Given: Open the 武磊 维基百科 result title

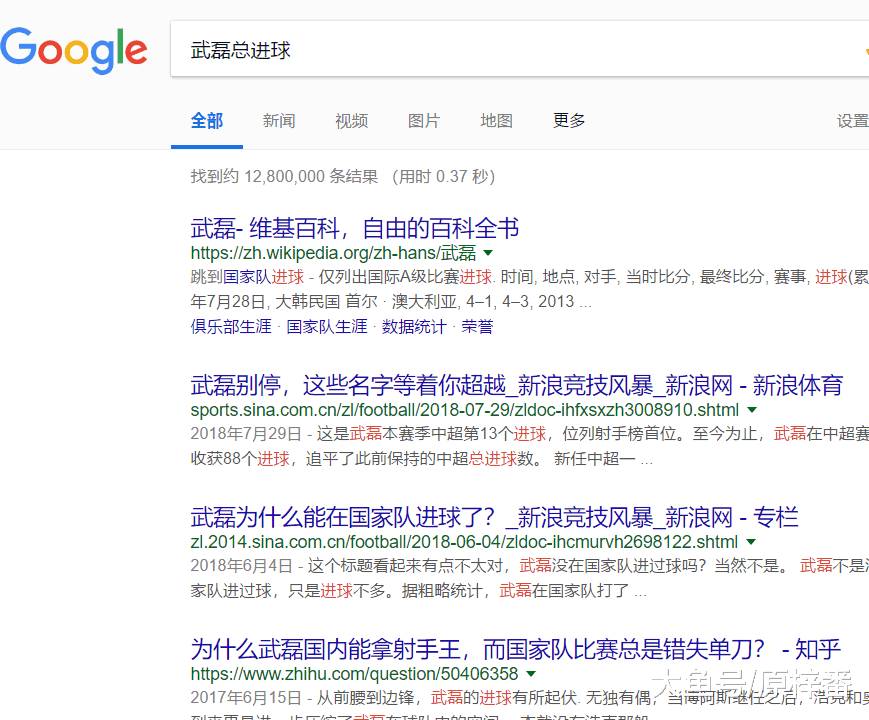Looking at the screenshot, I should click(355, 228).
